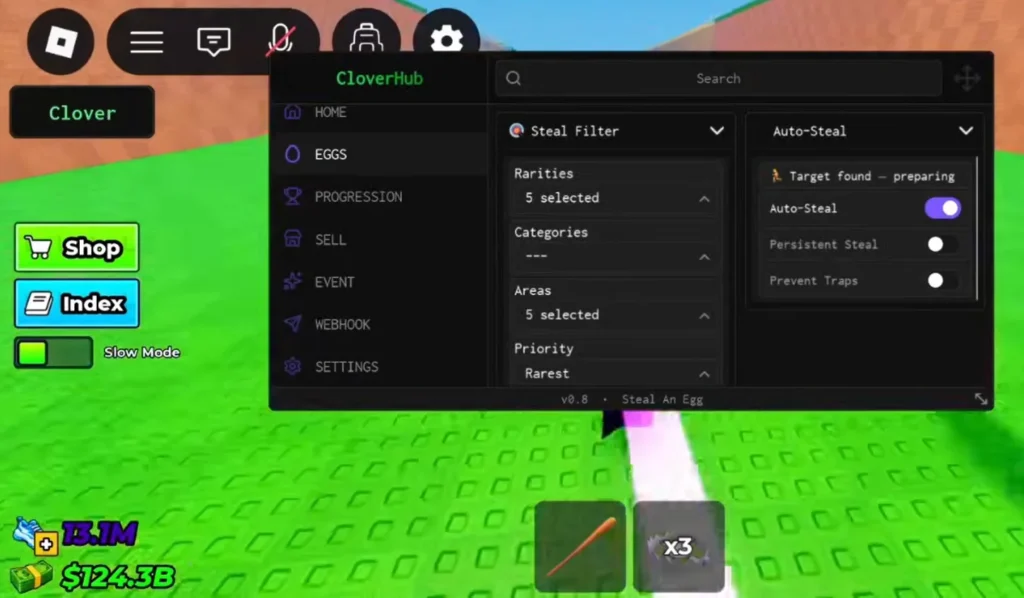The height and width of the screenshot is (598, 1024).
Task: Open the Roblox logo menu
Action: [60, 42]
